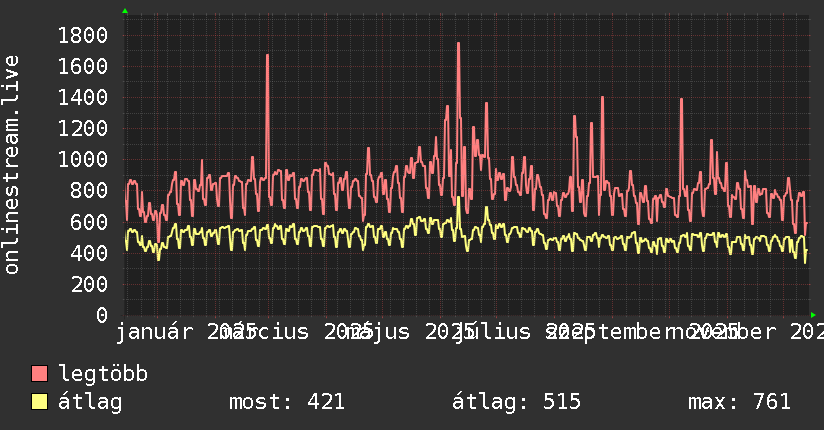This screenshot has width=824, height=430.
Task: Click the pink spike near 1400 in September
Action: pyautogui.click(x=602, y=98)
